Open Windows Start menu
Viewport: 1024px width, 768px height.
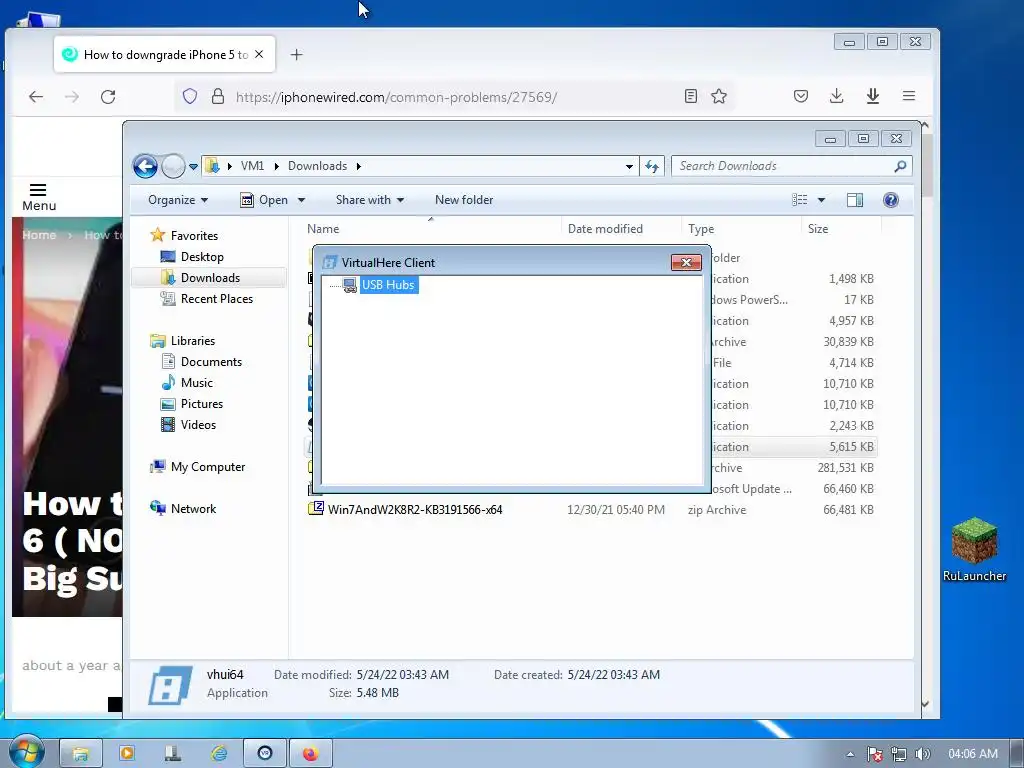(x=26, y=752)
